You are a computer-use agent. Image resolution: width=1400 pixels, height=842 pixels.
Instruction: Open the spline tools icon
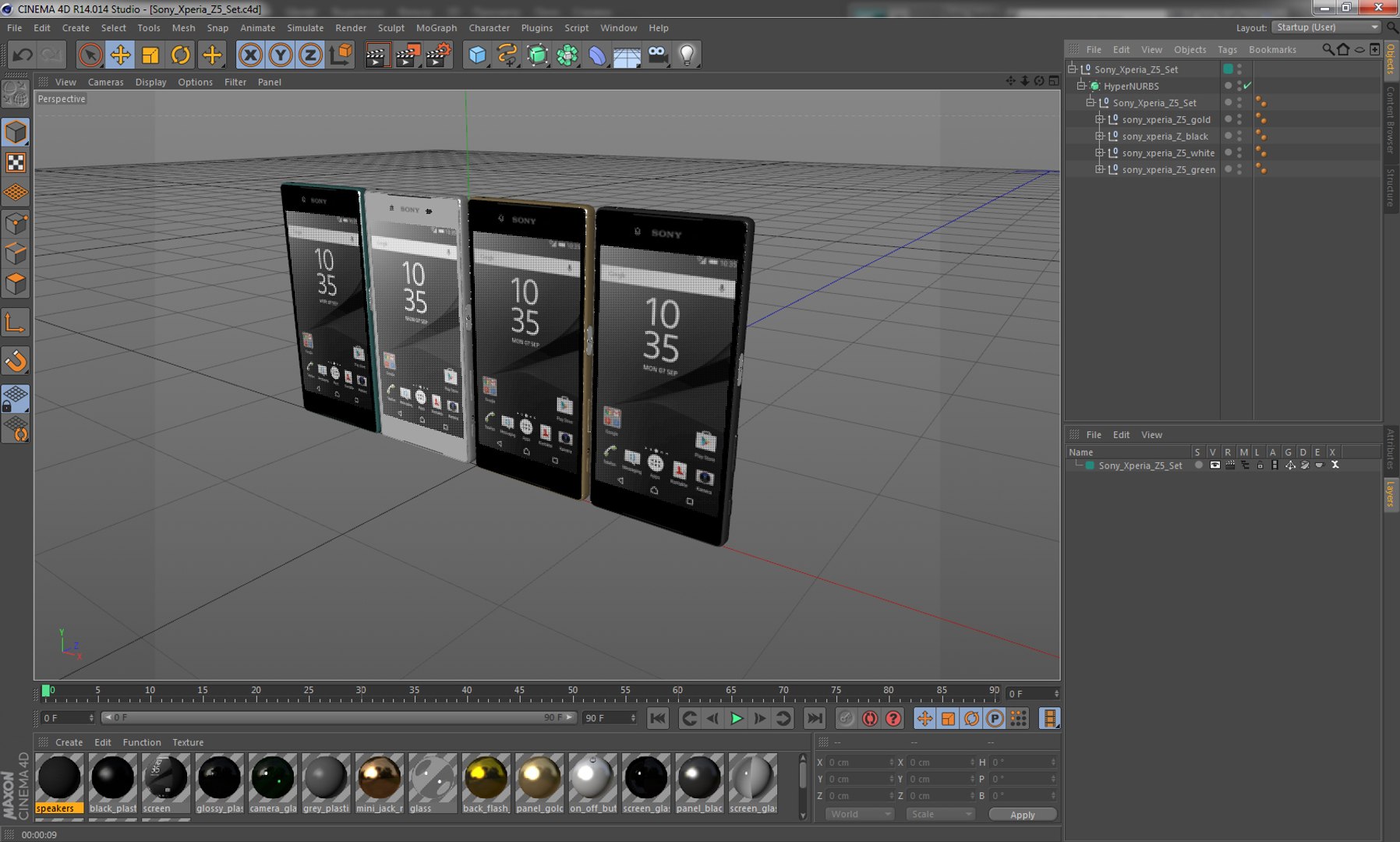[x=507, y=55]
